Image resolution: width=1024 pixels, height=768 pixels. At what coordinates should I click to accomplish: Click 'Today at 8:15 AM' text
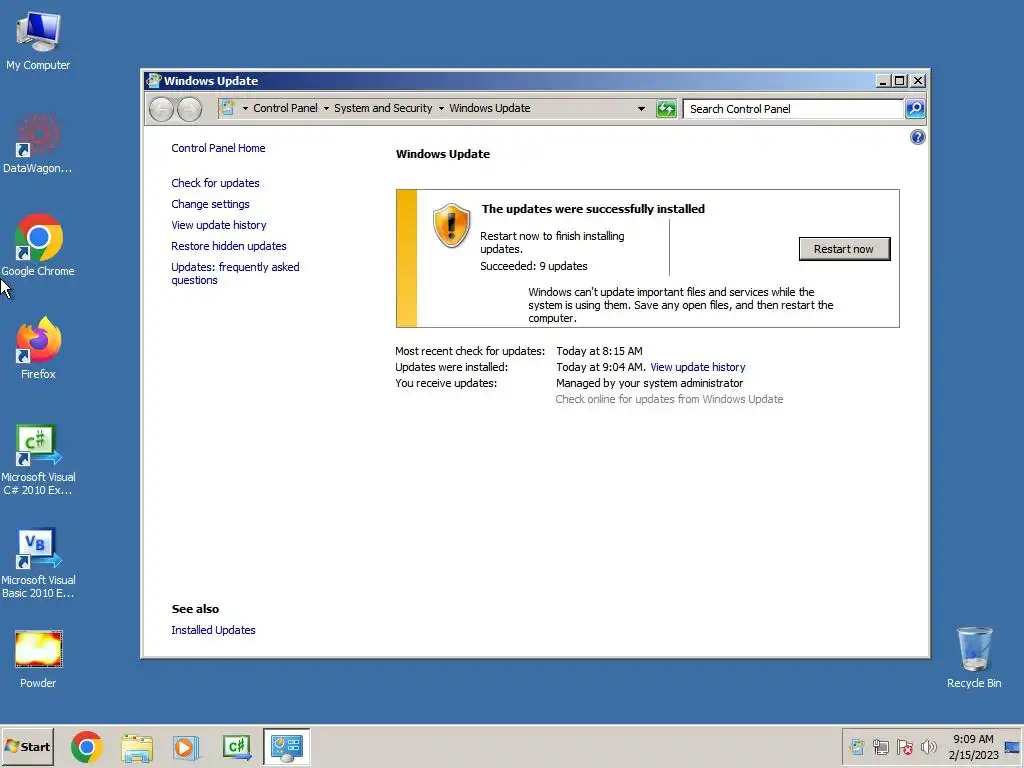tap(600, 351)
